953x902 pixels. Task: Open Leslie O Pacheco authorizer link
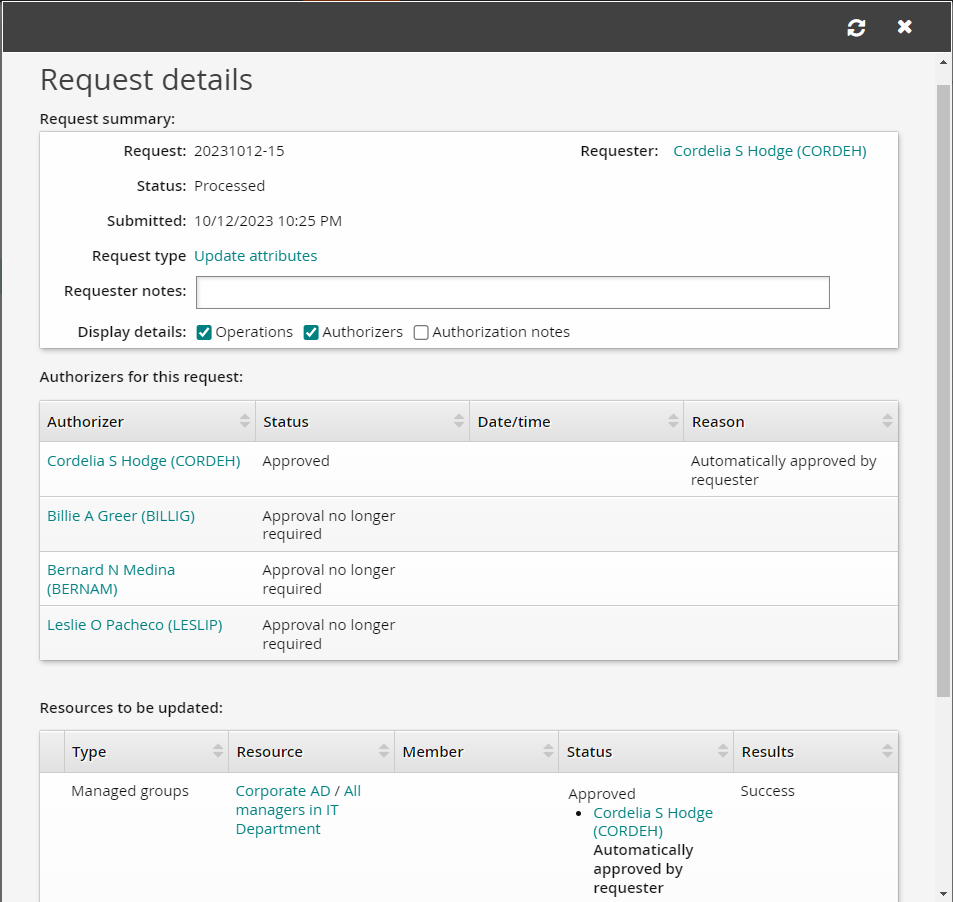pyautogui.click(x=134, y=625)
